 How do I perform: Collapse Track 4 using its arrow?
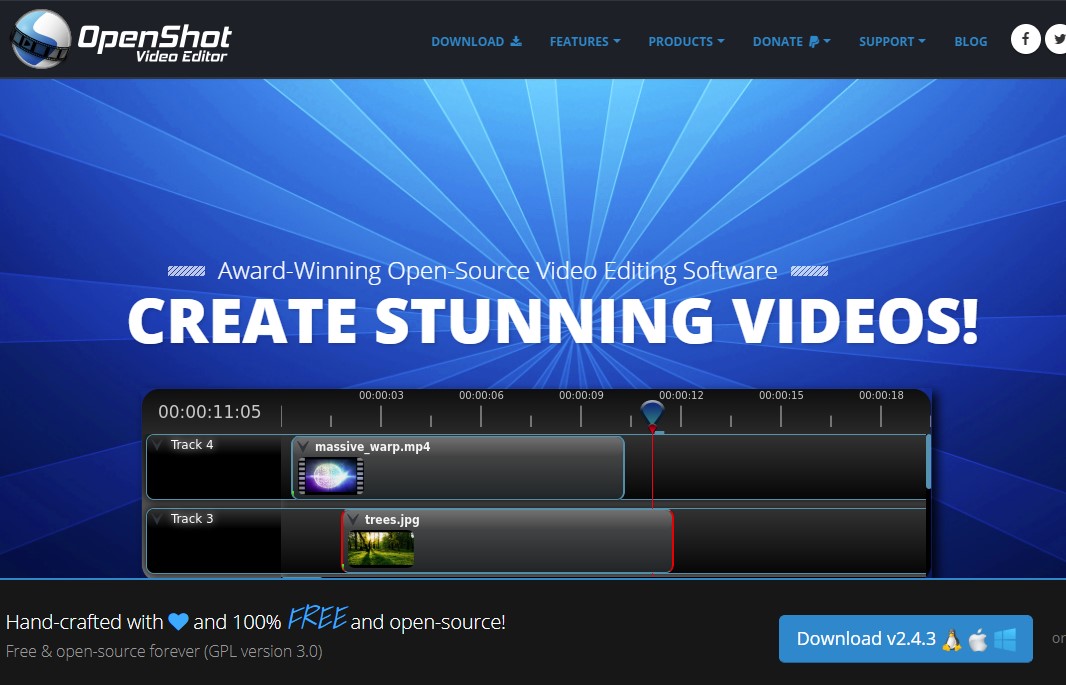(x=158, y=445)
